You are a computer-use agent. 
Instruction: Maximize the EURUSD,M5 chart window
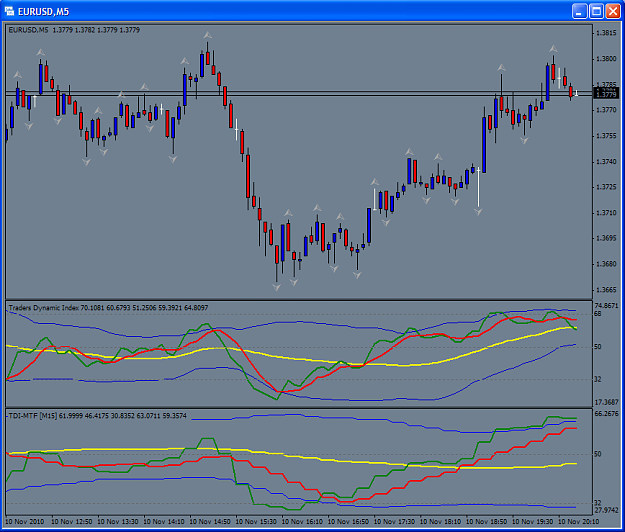click(596, 11)
